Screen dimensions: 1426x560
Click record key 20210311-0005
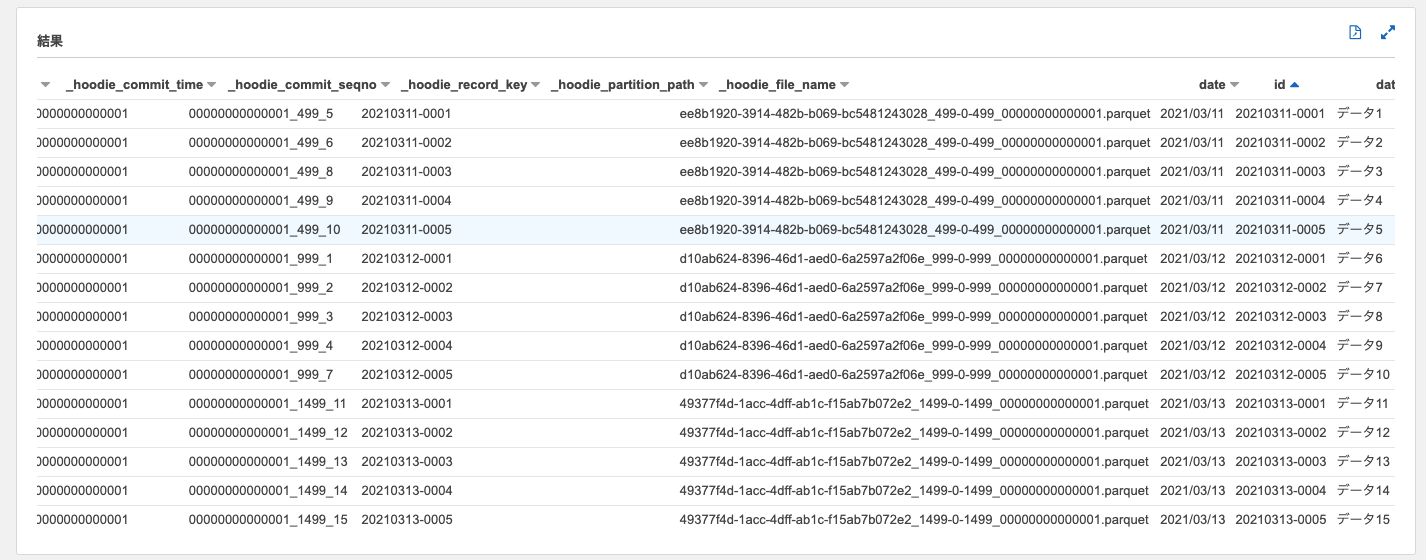(406, 230)
